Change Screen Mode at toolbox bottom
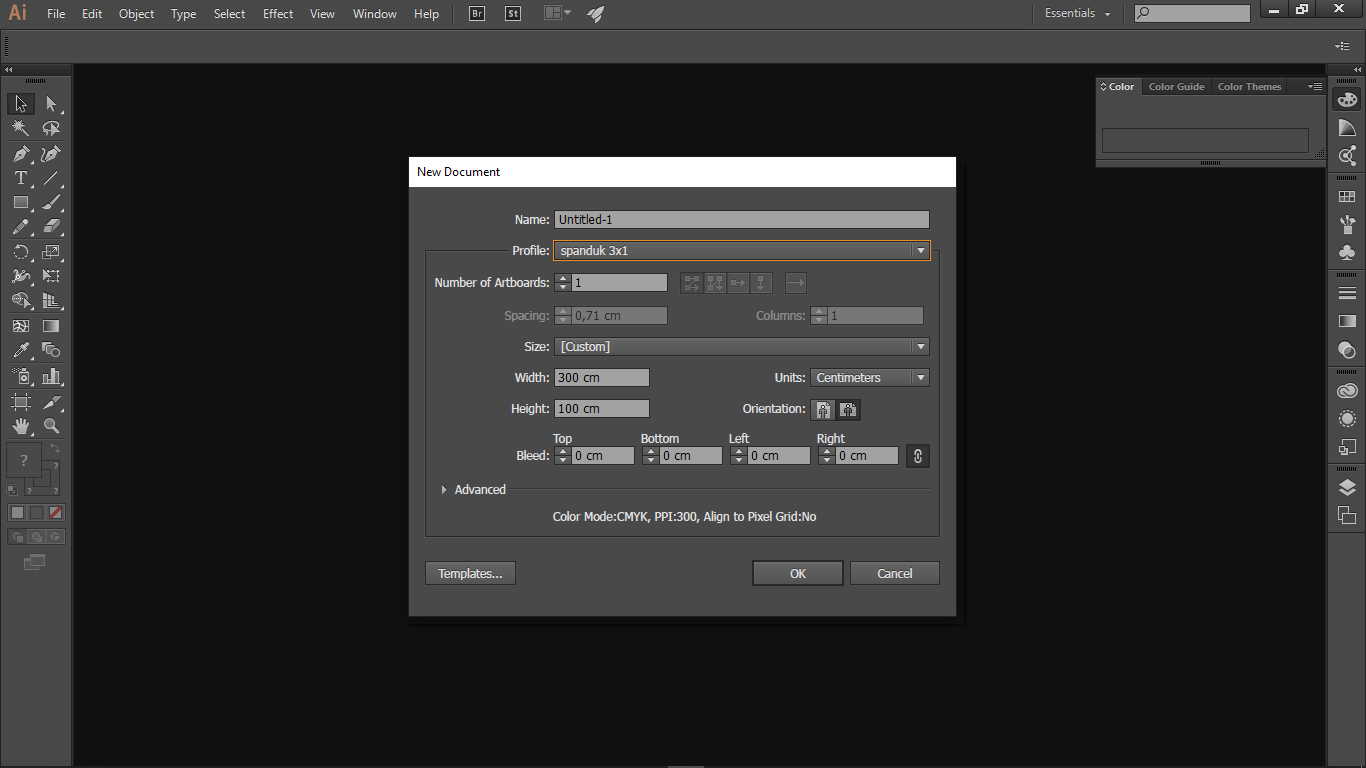The width and height of the screenshot is (1366, 768). 35,562
